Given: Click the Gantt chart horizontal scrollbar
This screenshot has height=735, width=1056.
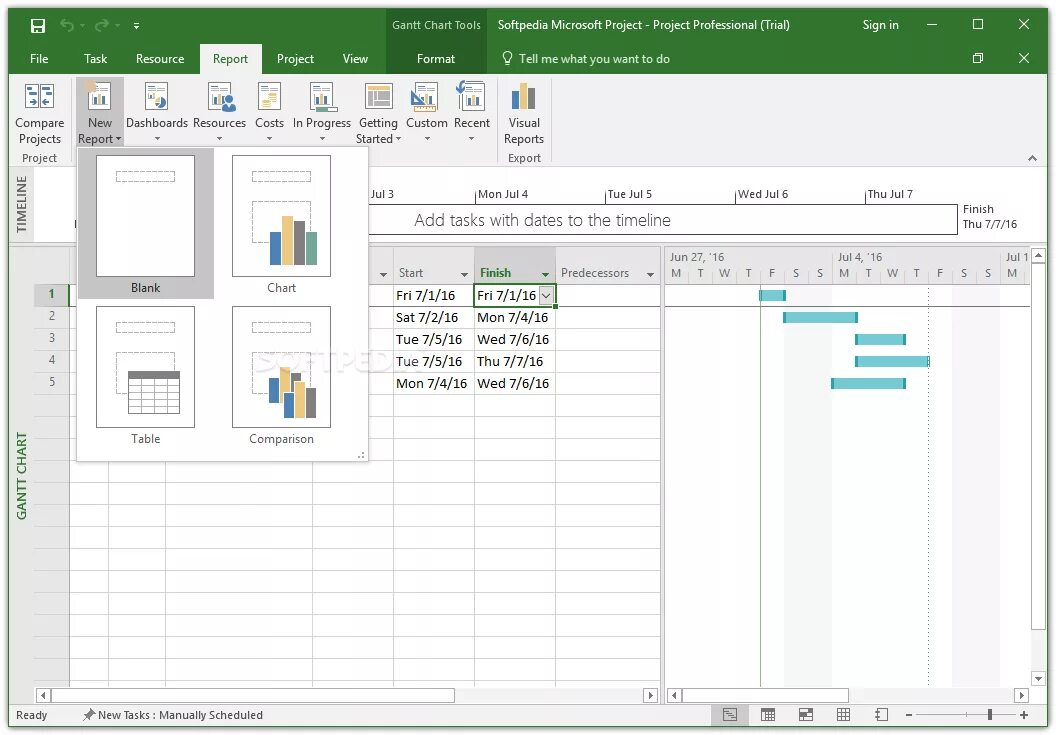Looking at the screenshot, I should pos(765,695).
